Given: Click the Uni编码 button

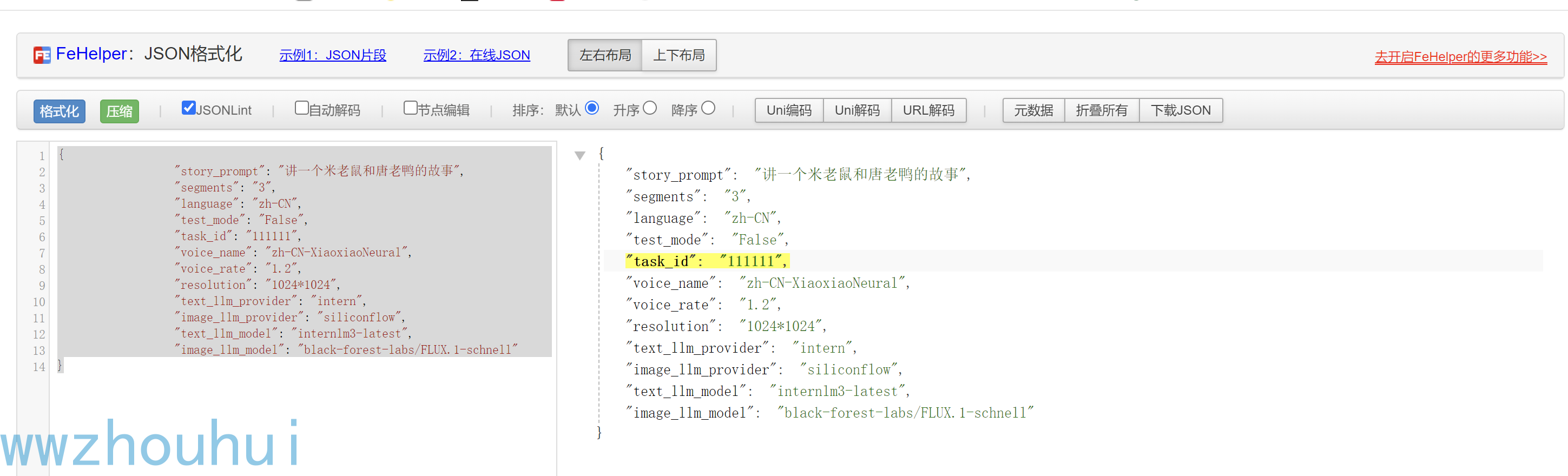Looking at the screenshot, I should [789, 110].
